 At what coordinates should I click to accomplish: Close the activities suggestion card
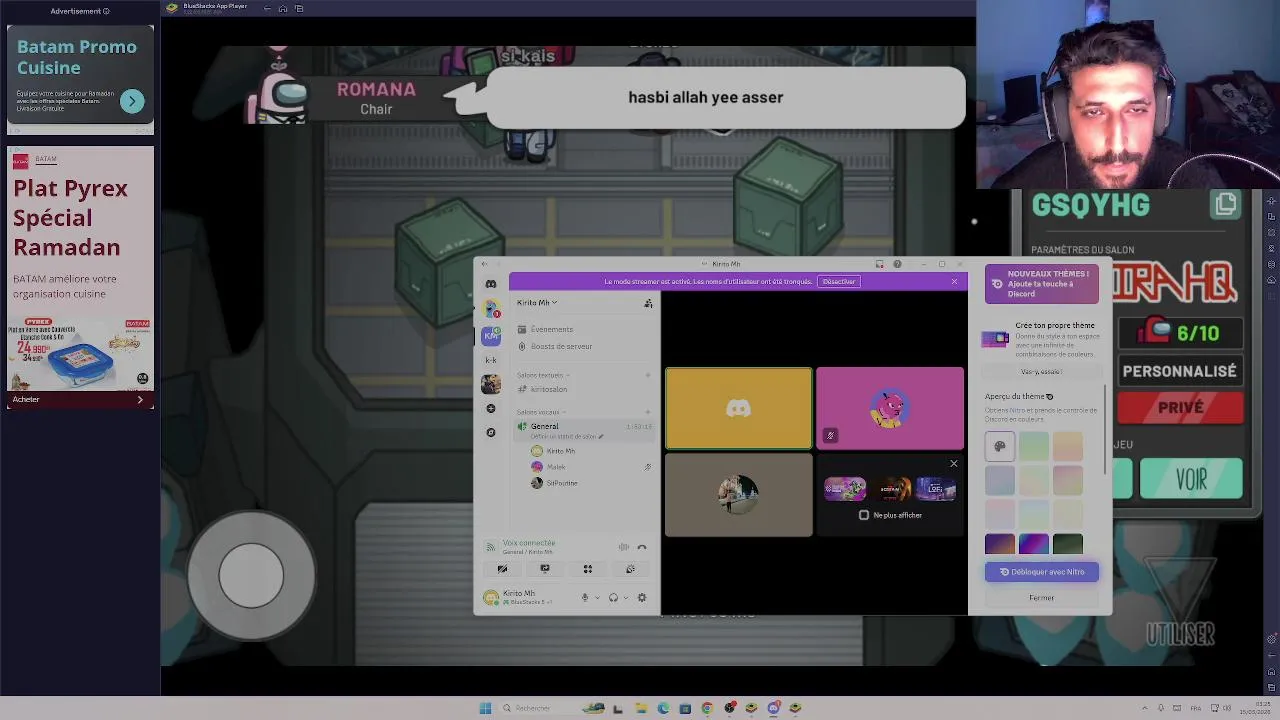[953, 464]
